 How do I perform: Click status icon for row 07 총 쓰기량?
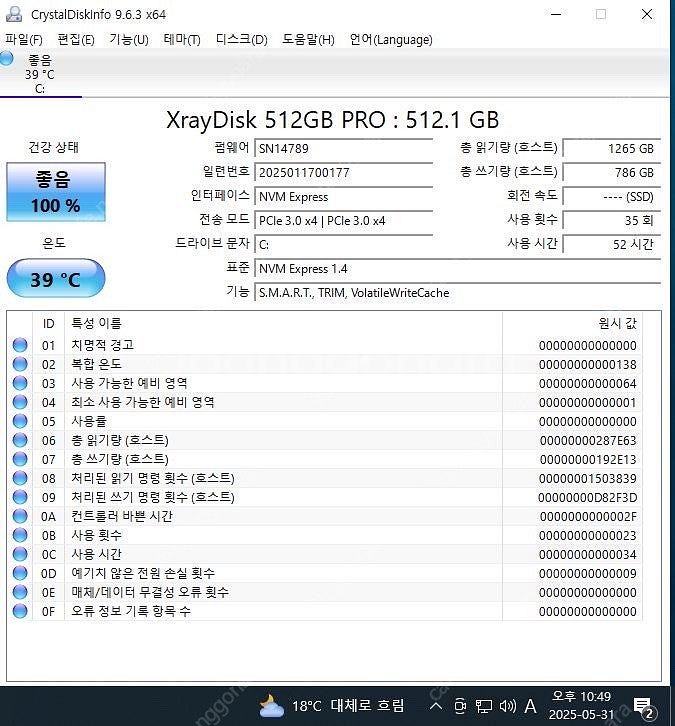[20, 459]
